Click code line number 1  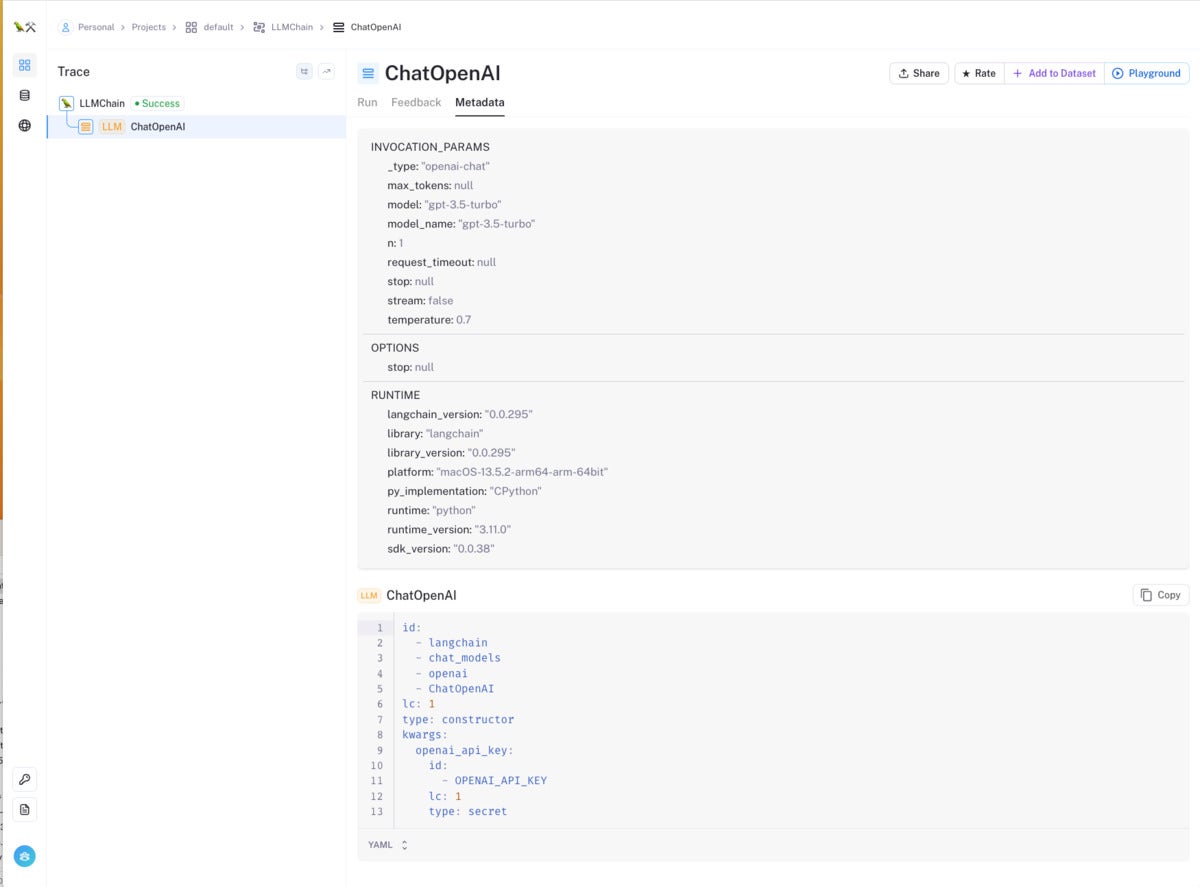[x=380, y=628]
